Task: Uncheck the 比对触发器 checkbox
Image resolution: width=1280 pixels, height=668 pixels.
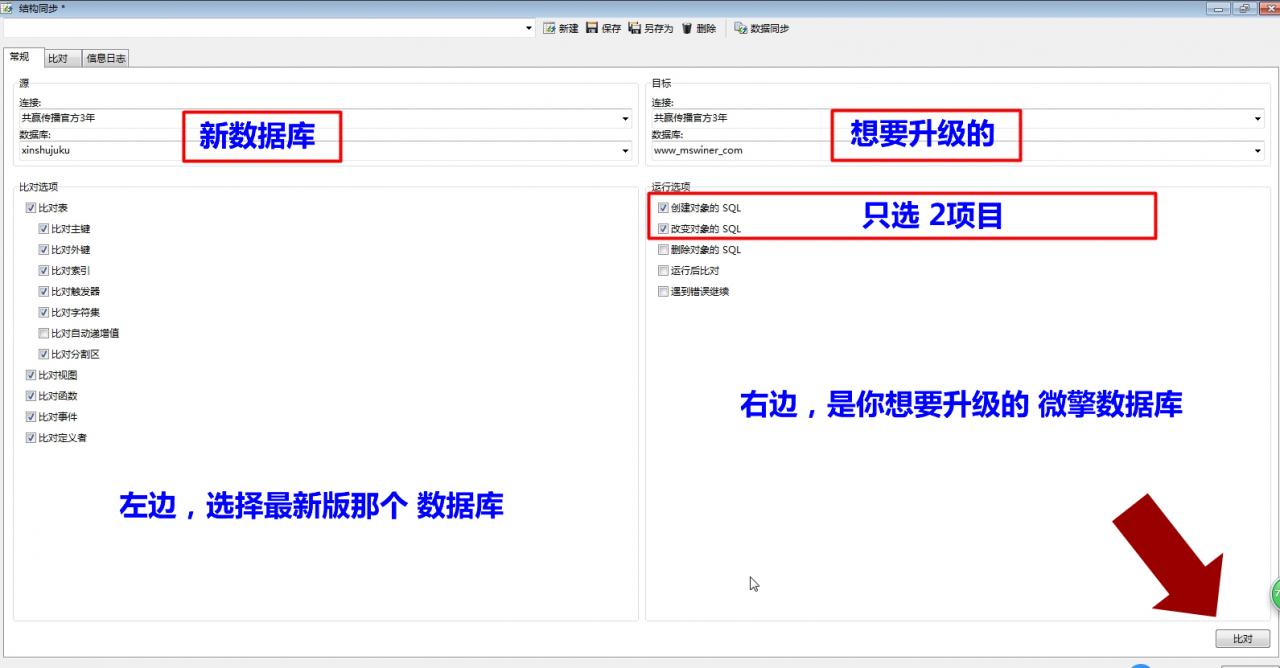Action: coord(44,292)
